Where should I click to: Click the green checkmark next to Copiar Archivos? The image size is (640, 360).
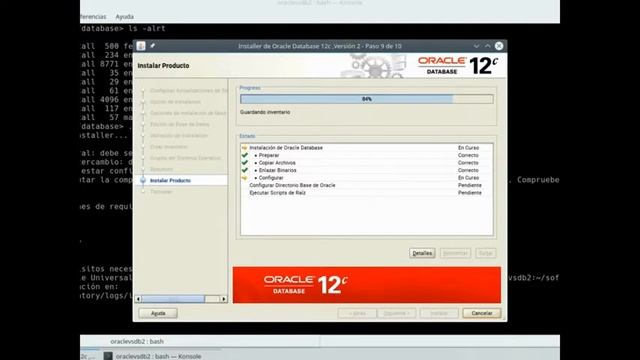coord(244,162)
